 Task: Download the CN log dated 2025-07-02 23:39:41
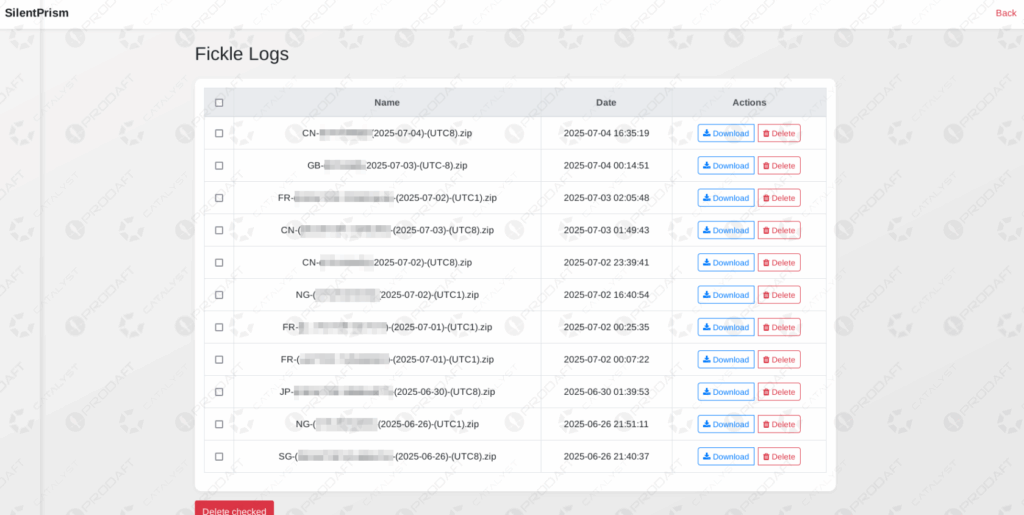[x=726, y=262]
